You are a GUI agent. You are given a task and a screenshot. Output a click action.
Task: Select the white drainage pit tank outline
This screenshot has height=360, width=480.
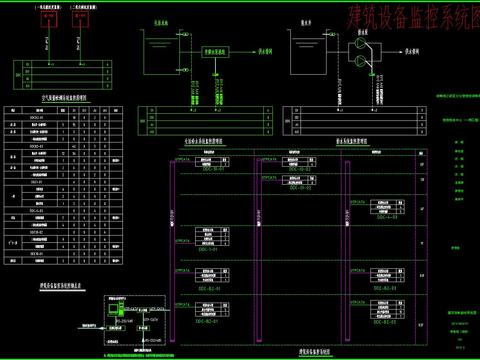308,52
